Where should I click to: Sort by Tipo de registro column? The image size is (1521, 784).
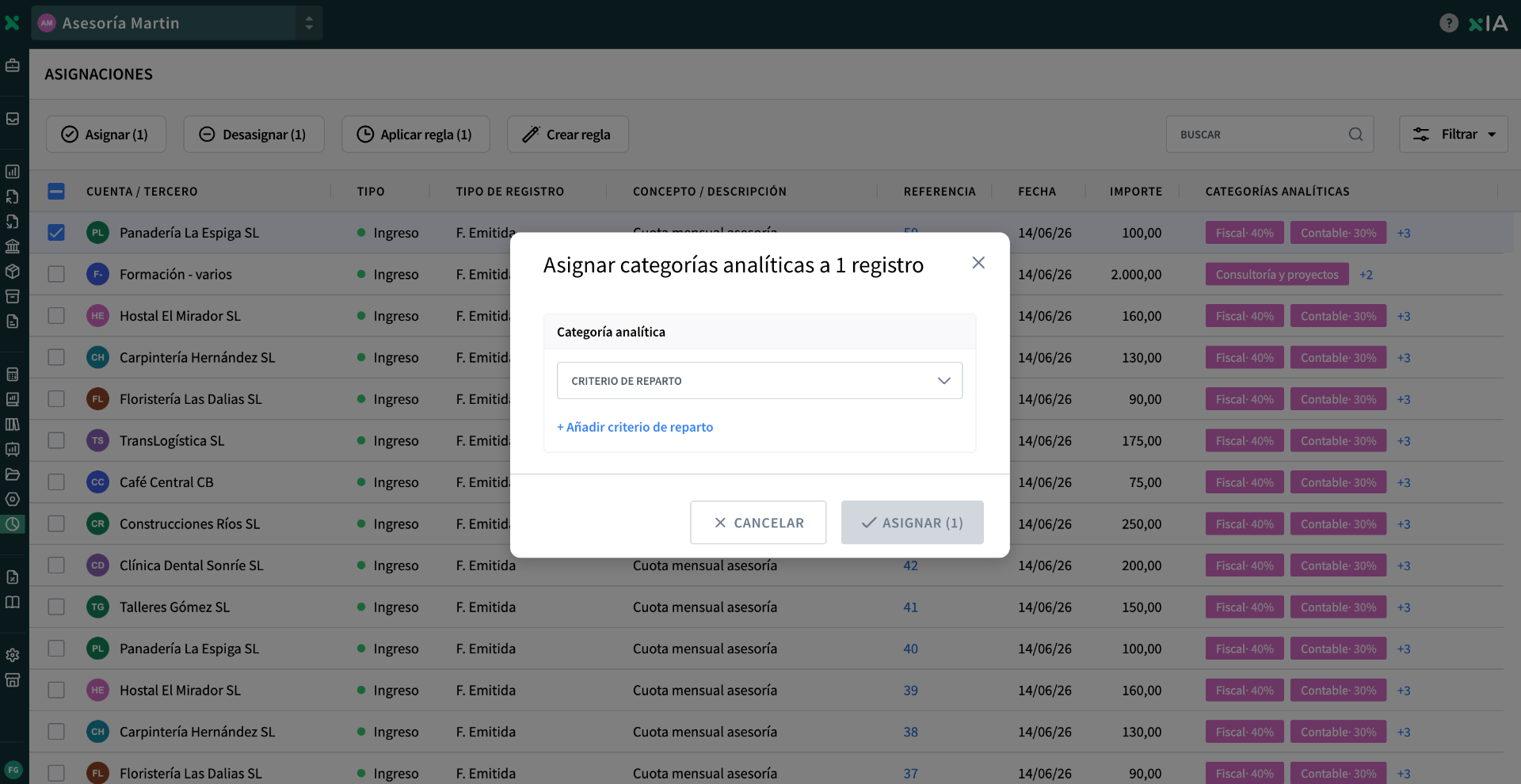pos(510,192)
